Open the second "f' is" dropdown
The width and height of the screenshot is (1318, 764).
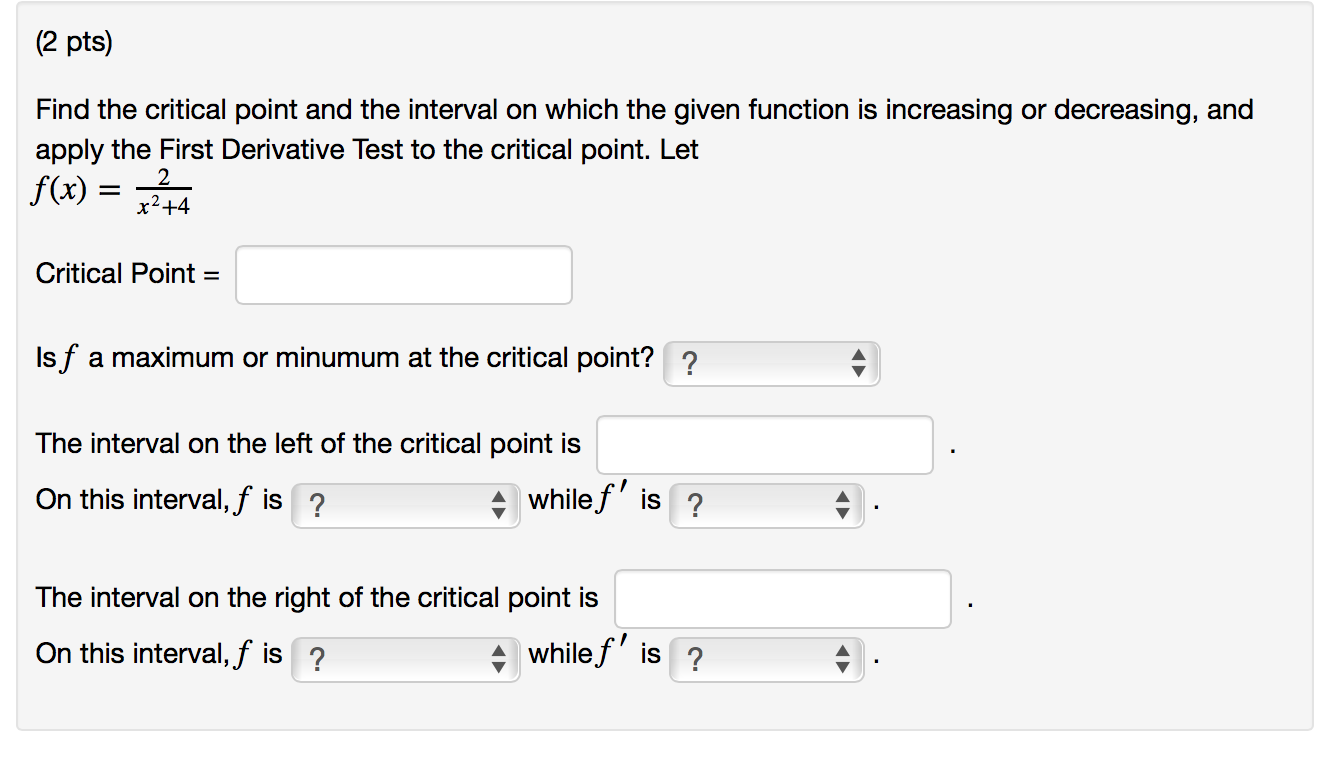(x=765, y=659)
